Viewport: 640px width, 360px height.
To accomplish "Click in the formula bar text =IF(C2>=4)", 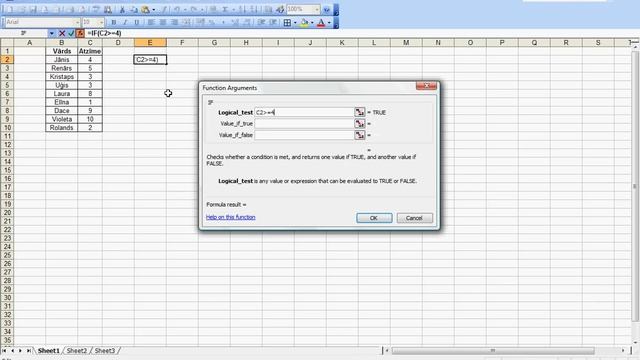I will point(104,33).
